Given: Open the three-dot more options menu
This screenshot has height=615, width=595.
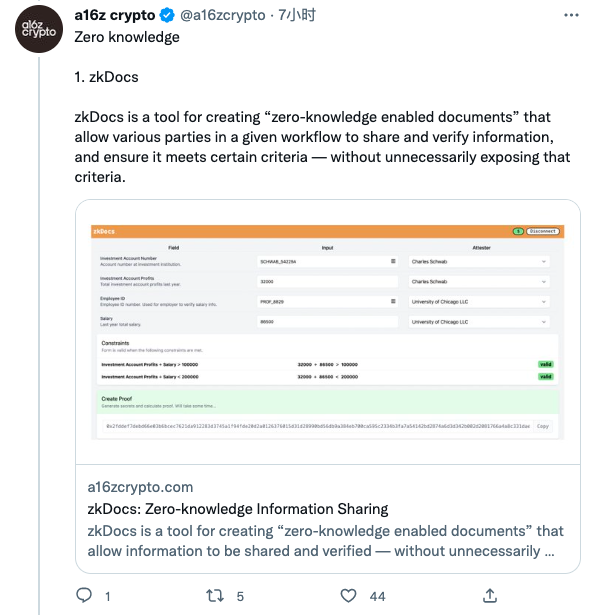Looking at the screenshot, I should pyautogui.click(x=571, y=15).
